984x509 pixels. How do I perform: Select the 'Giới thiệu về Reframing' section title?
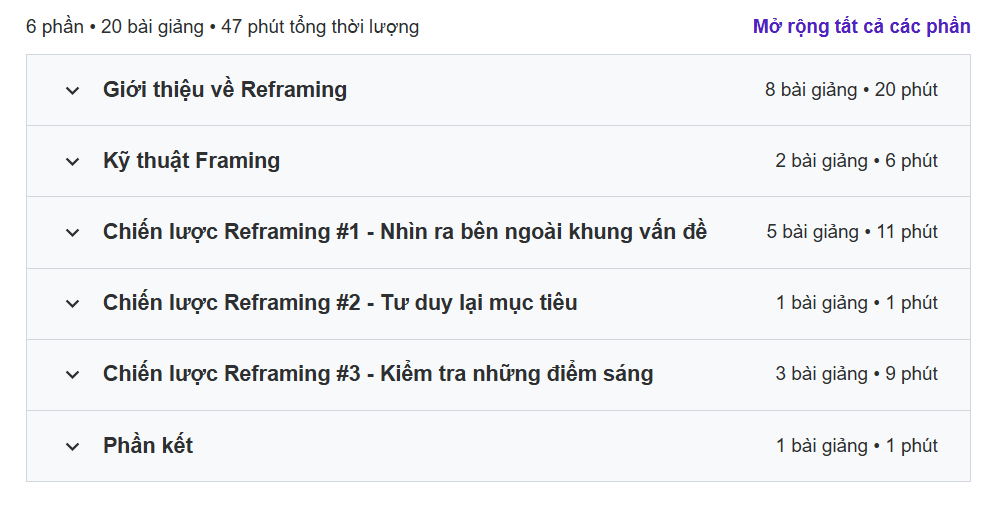224,90
